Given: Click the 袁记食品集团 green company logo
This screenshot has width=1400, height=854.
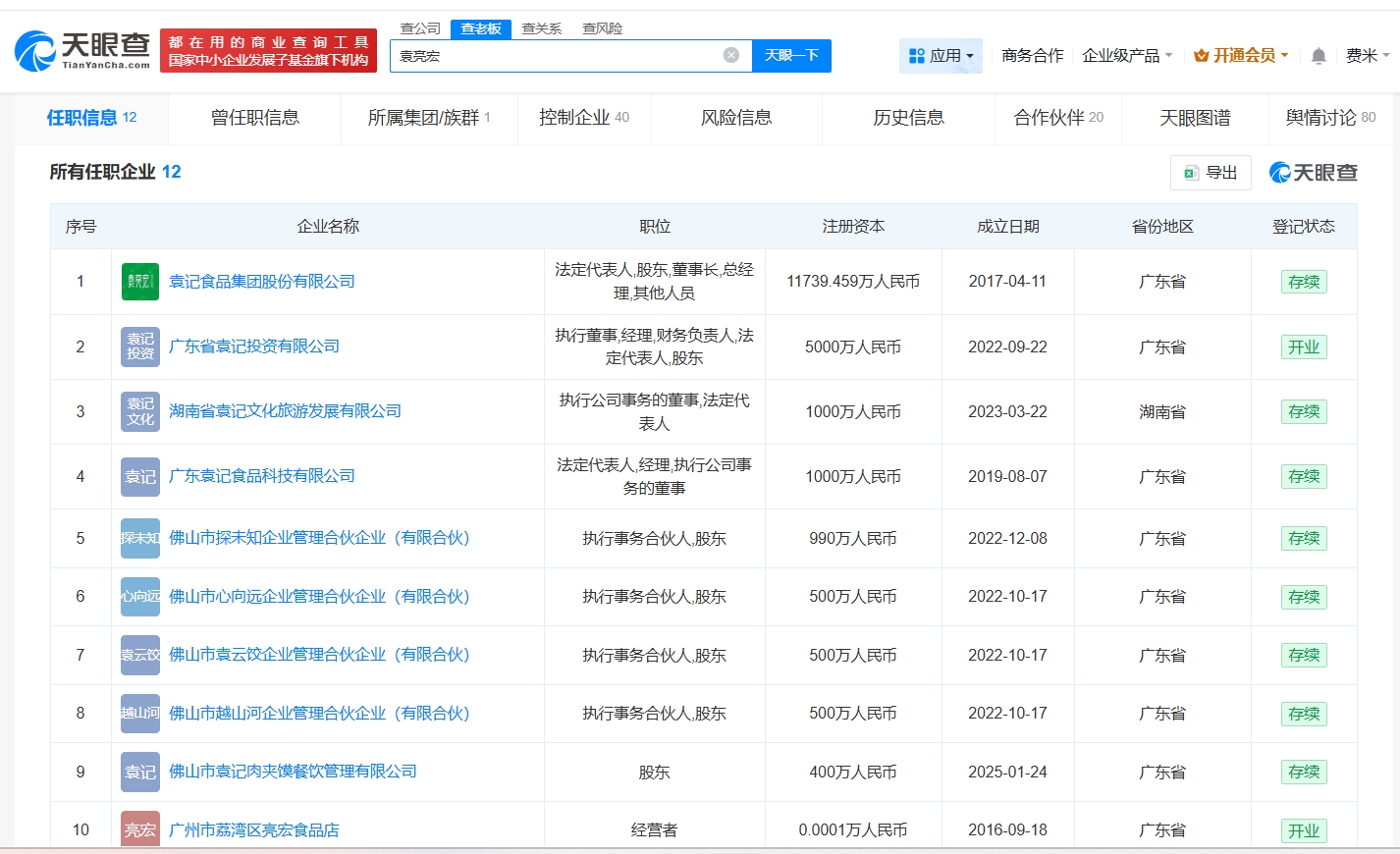Looking at the screenshot, I should (140, 282).
